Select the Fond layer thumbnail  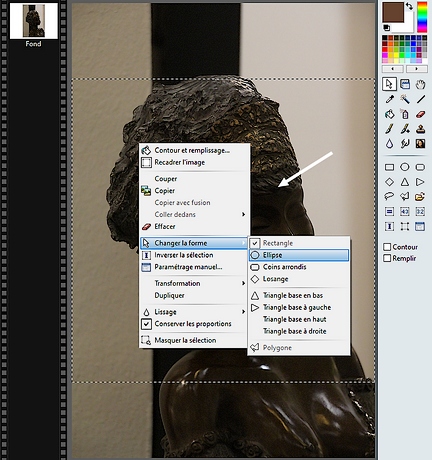33,21
